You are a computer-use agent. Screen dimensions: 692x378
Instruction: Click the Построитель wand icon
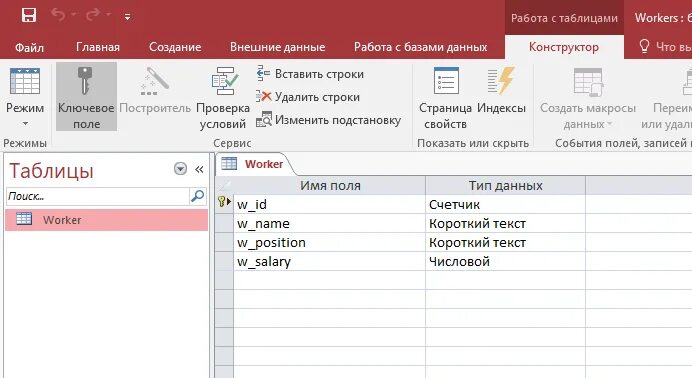coord(154,81)
